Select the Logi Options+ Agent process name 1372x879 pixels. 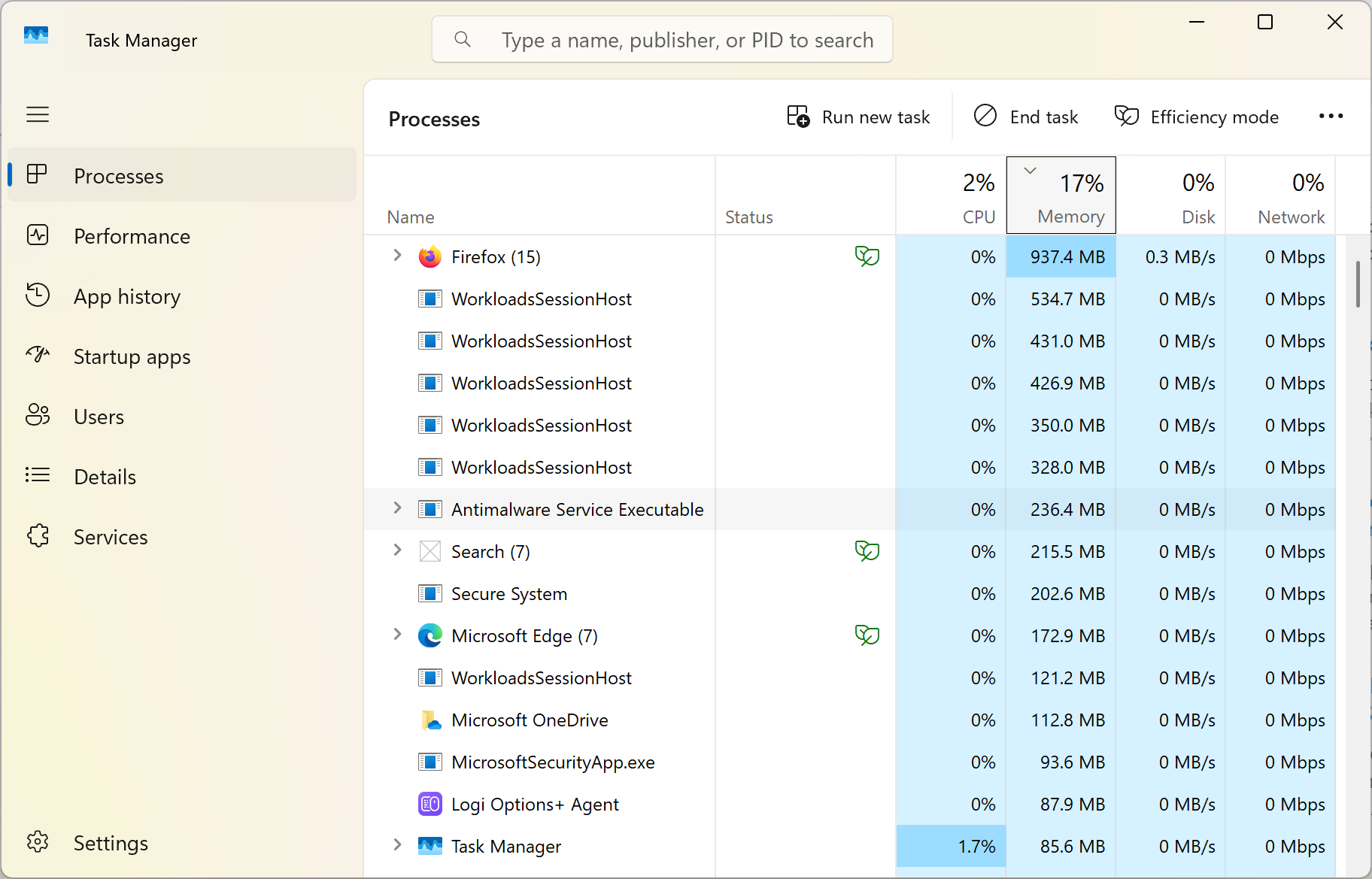click(535, 805)
